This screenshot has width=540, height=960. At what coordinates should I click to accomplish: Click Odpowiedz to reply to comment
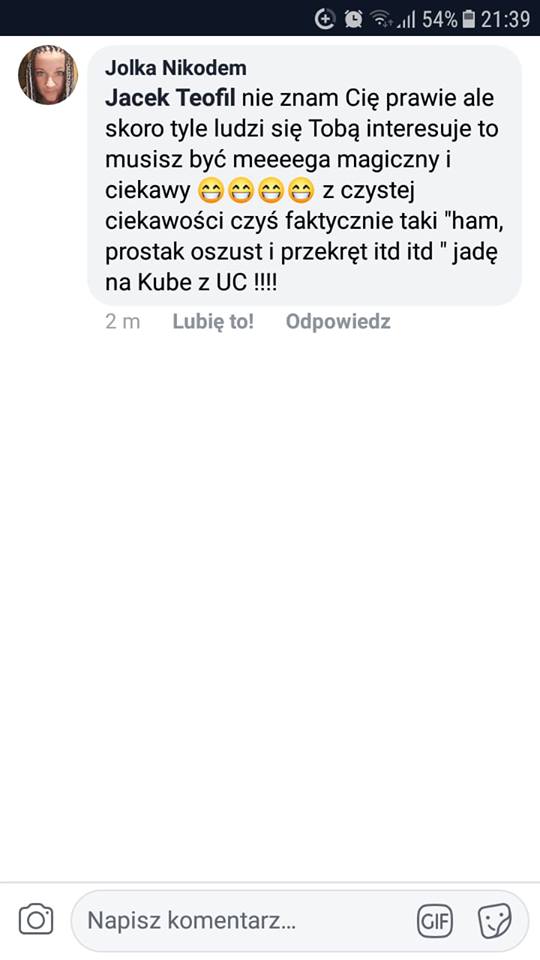(x=338, y=321)
